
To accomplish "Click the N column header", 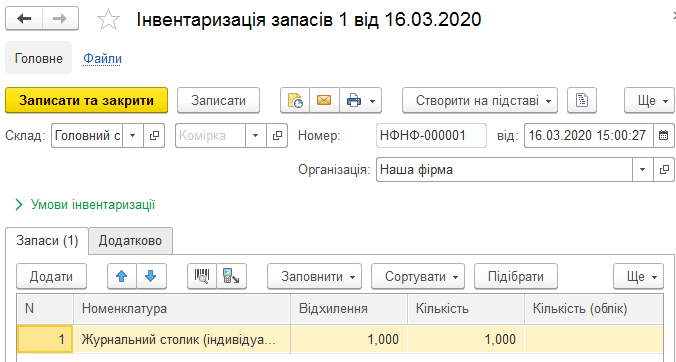I will 45,309.
